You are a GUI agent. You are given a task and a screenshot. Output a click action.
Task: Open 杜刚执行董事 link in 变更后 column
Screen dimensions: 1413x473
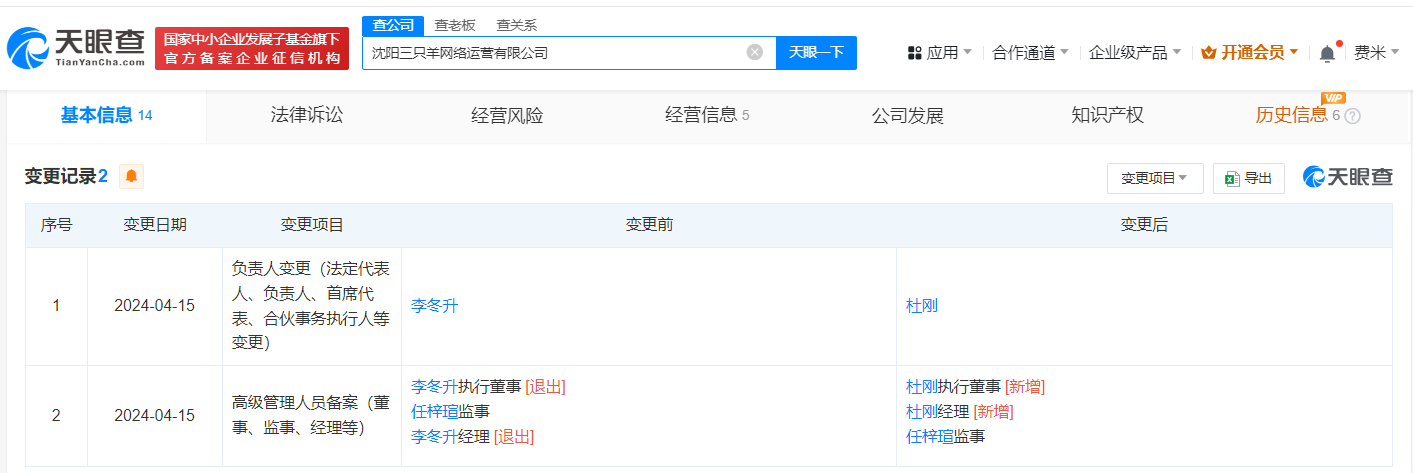pos(922,386)
